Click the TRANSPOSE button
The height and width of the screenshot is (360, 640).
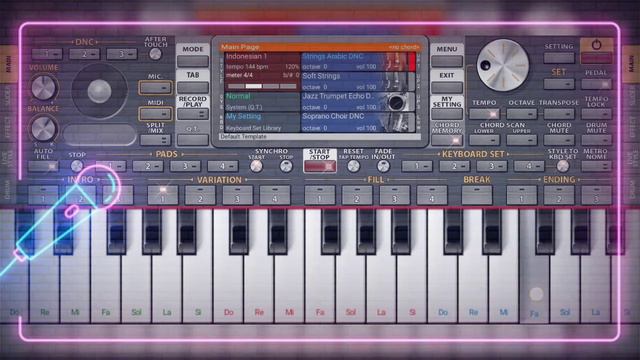coord(559,114)
